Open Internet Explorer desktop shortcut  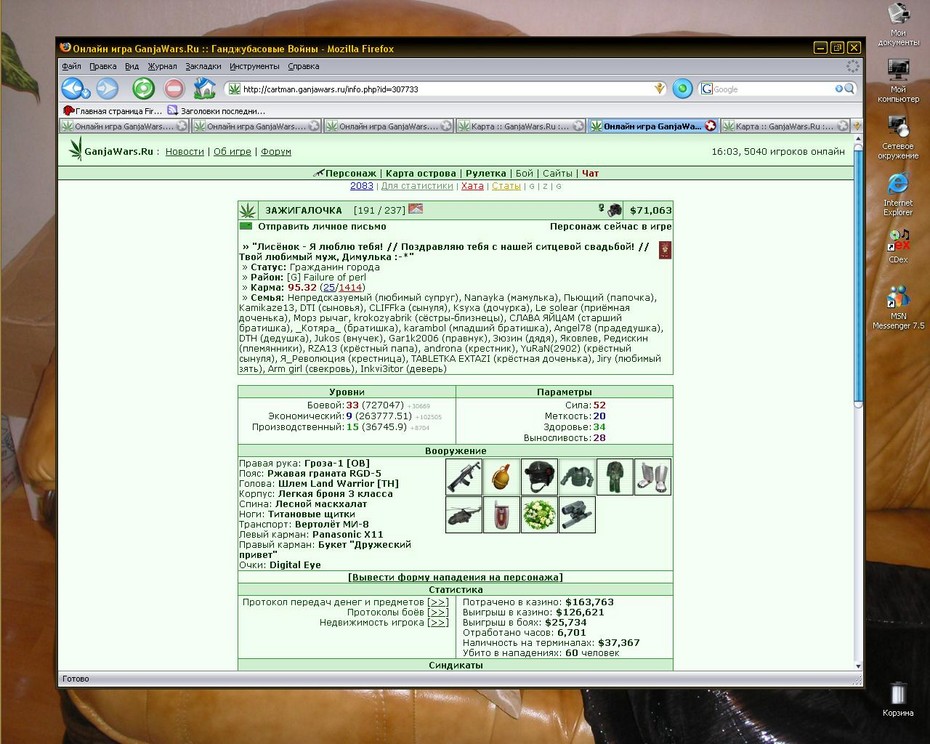pos(897,194)
